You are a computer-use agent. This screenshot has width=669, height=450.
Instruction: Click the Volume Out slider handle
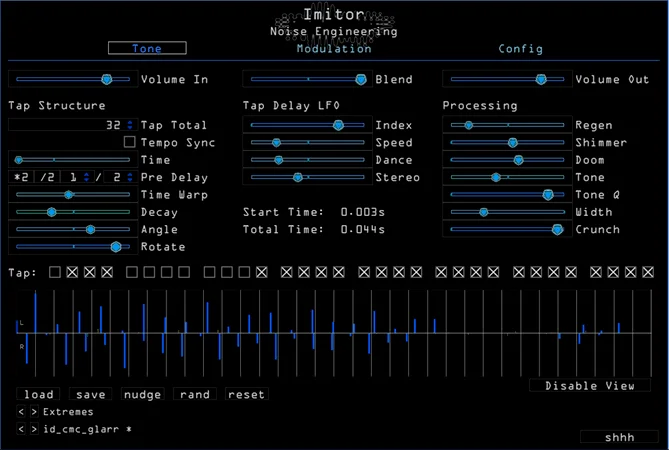point(541,79)
